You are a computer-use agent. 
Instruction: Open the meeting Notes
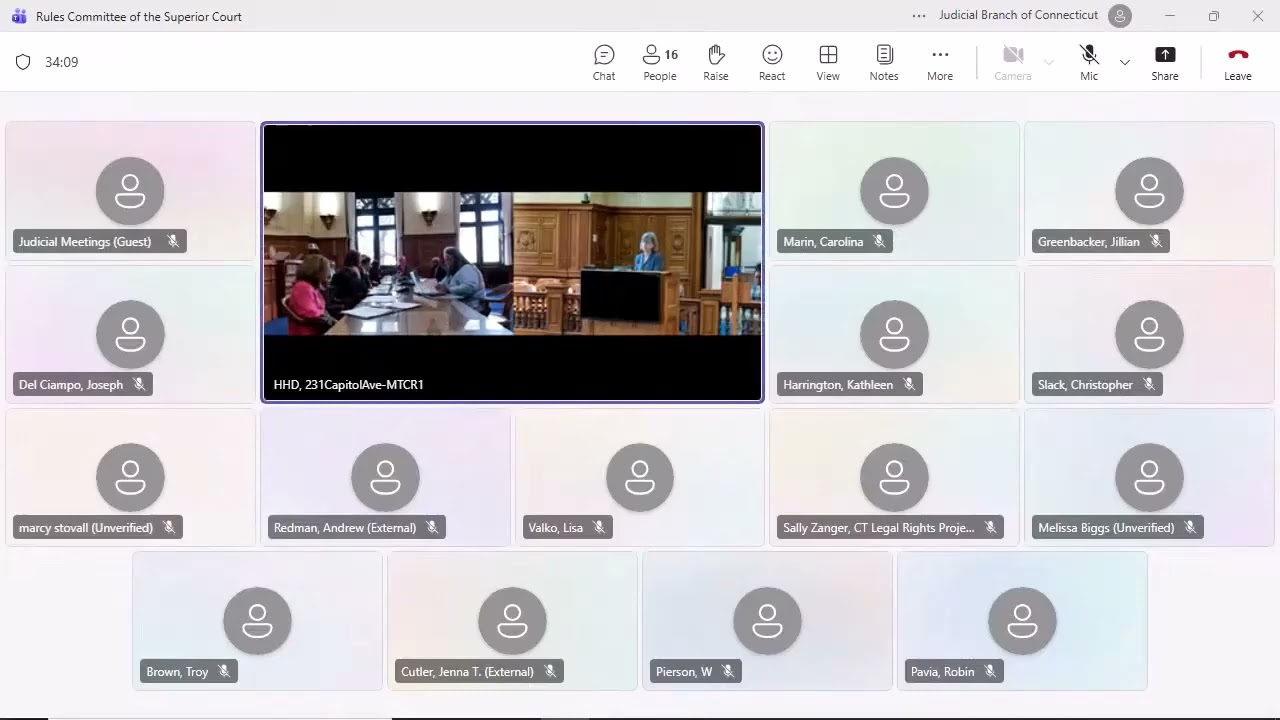(884, 62)
